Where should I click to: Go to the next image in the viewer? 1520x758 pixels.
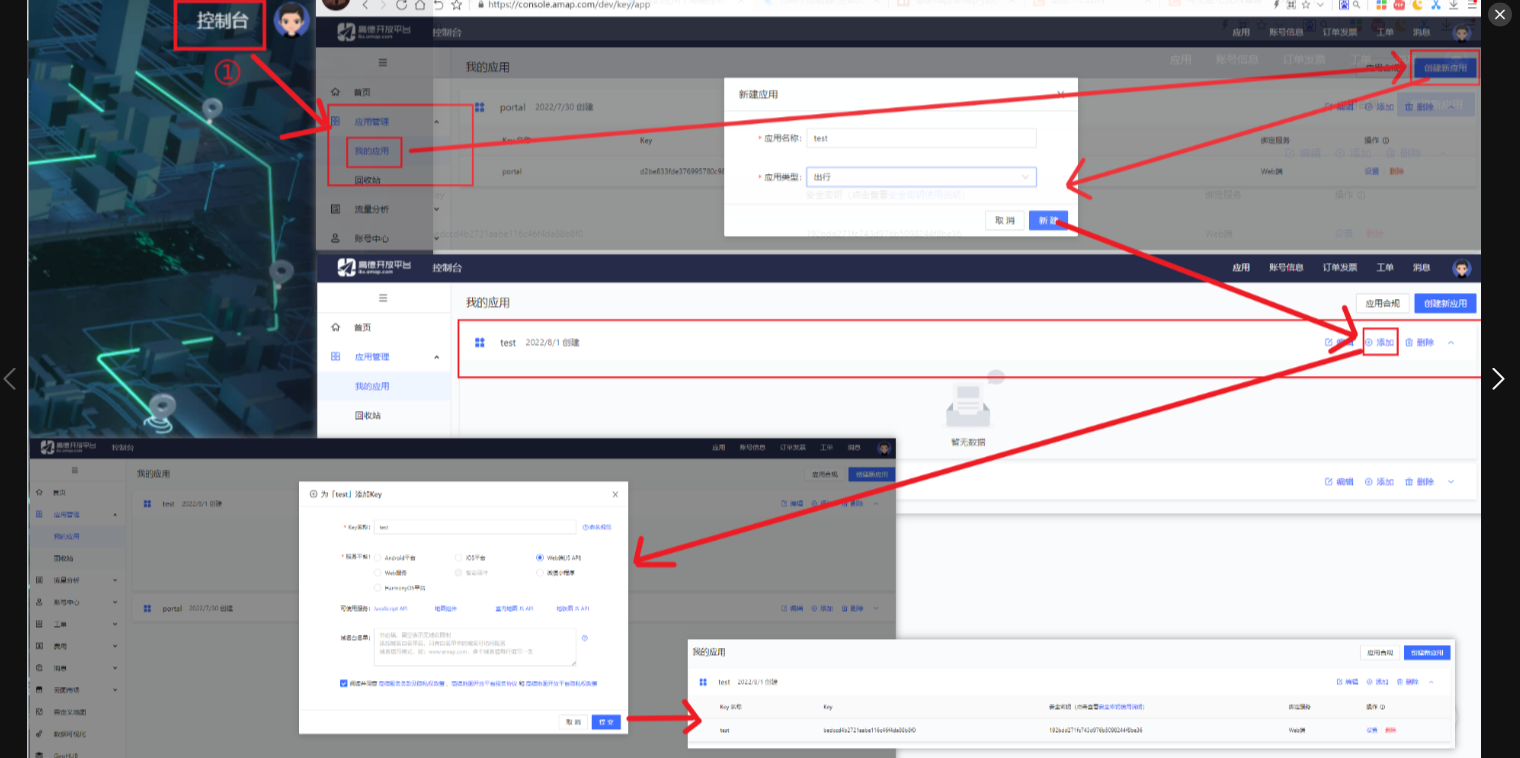coord(1497,379)
